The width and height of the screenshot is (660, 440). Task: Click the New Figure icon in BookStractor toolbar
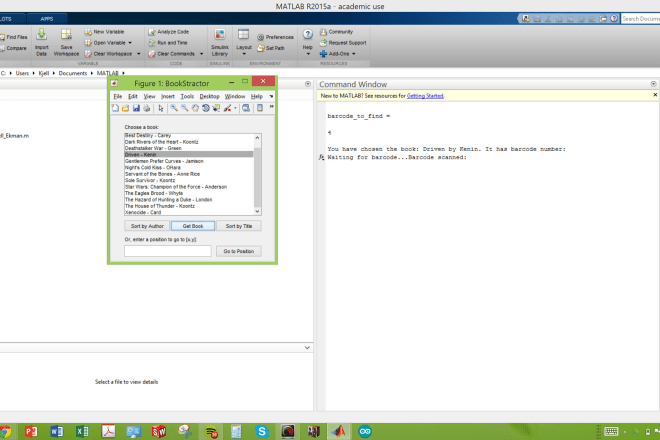tap(115, 108)
